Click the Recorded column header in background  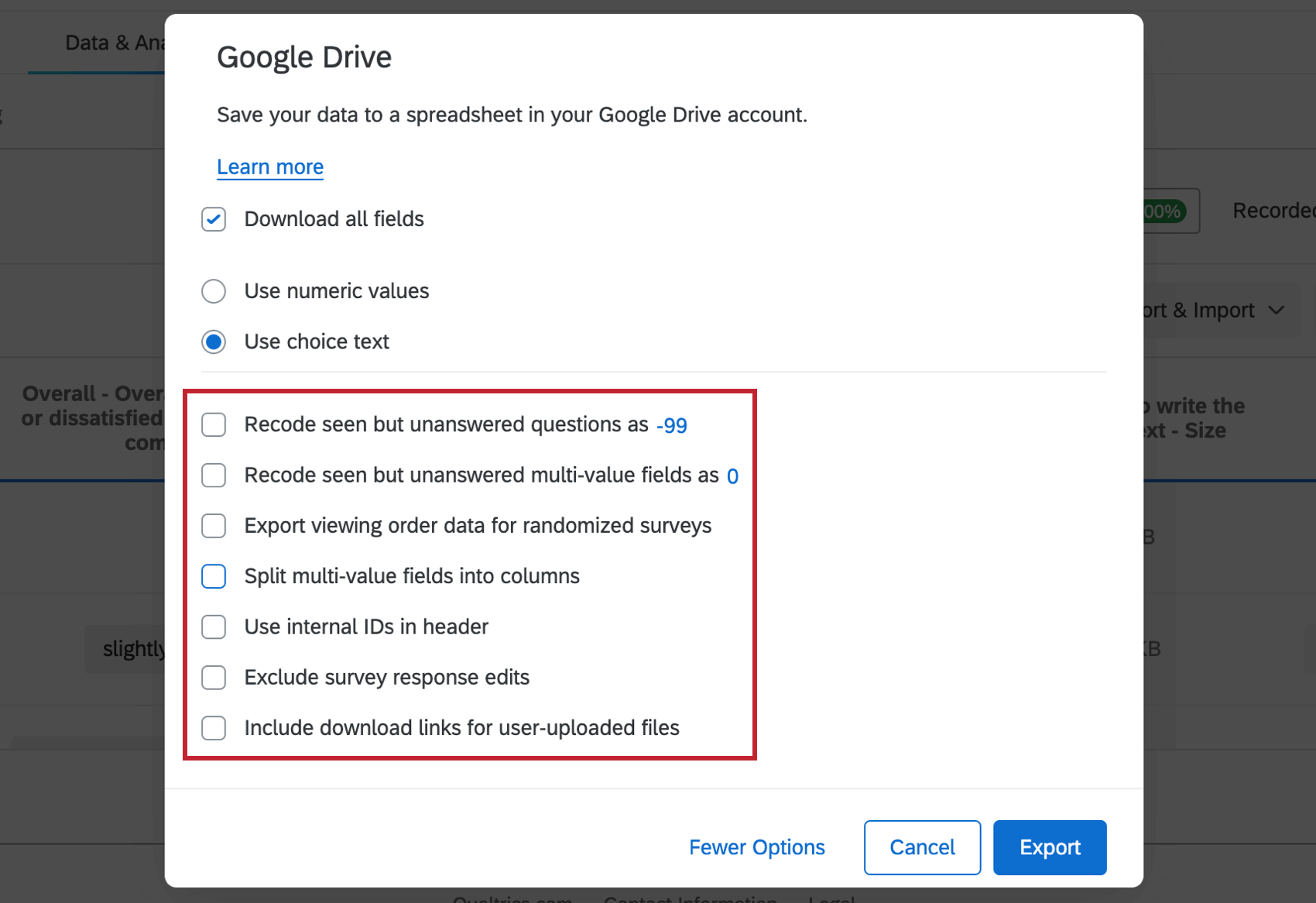click(x=1273, y=211)
